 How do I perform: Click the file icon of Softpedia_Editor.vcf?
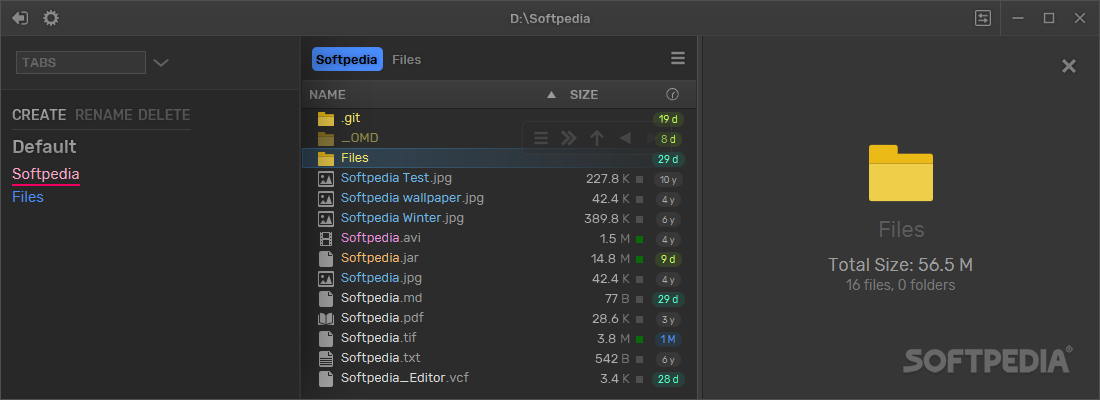point(326,378)
